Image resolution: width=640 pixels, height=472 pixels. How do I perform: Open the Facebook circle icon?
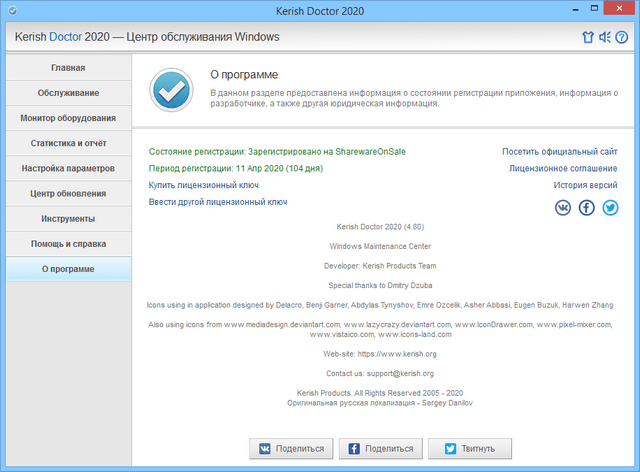[x=587, y=208]
